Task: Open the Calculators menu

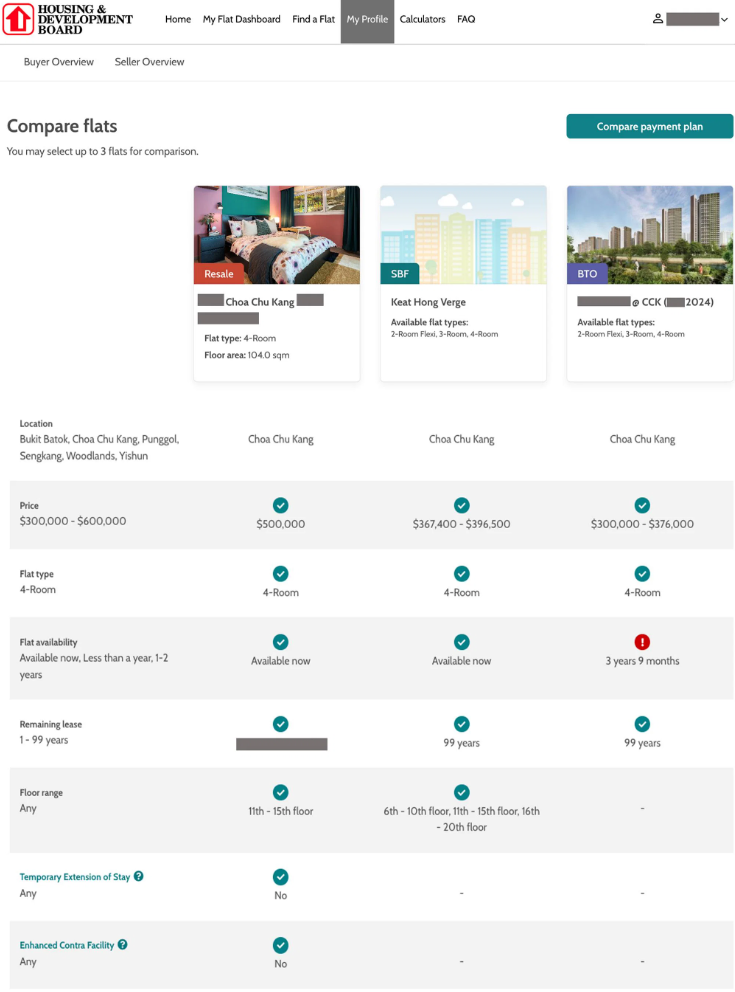Action: pos(422,19)
